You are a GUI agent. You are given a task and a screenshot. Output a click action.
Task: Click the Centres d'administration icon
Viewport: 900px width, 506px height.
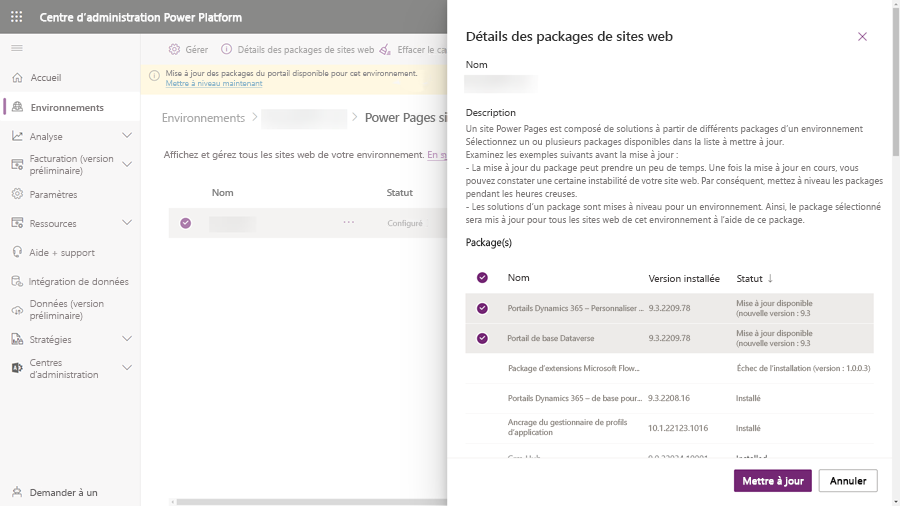(x=17, y=368)
